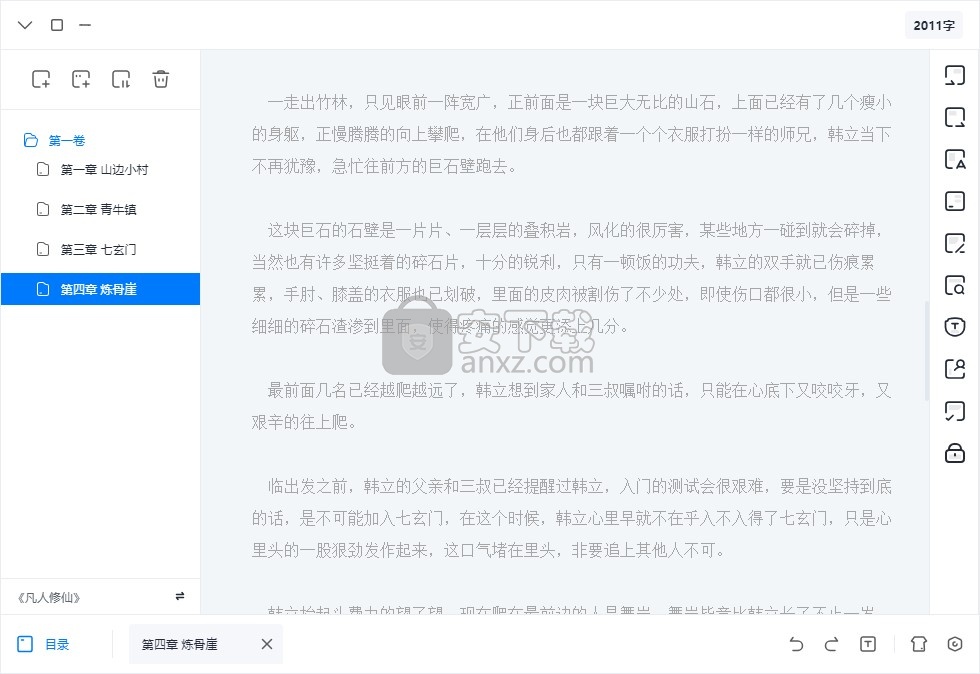Click the undo arrow icon

[796, 644]
